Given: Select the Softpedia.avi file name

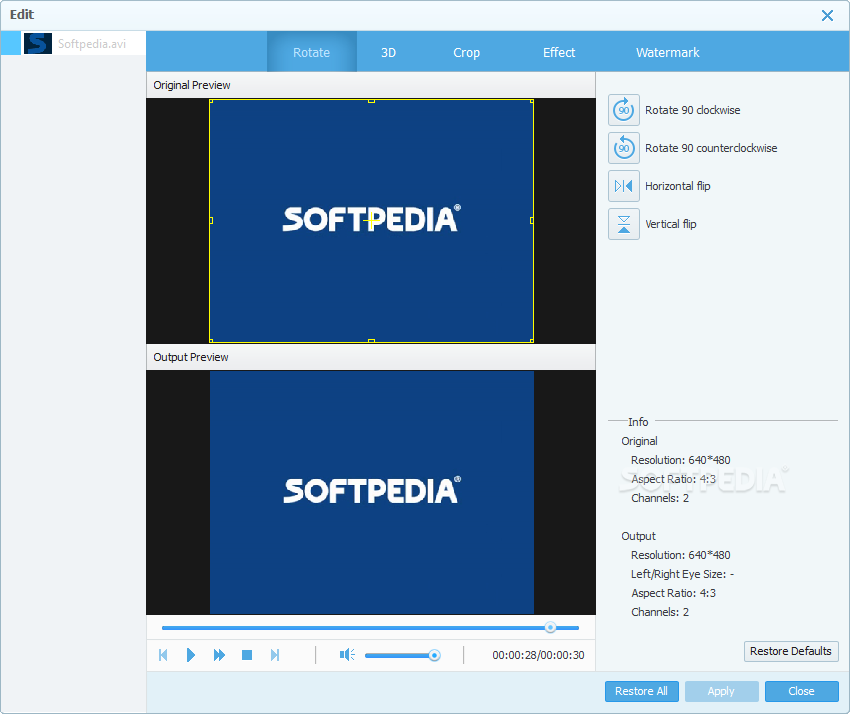Looking at the screenshot, I should pyautogui.click(x=92, y=44).
